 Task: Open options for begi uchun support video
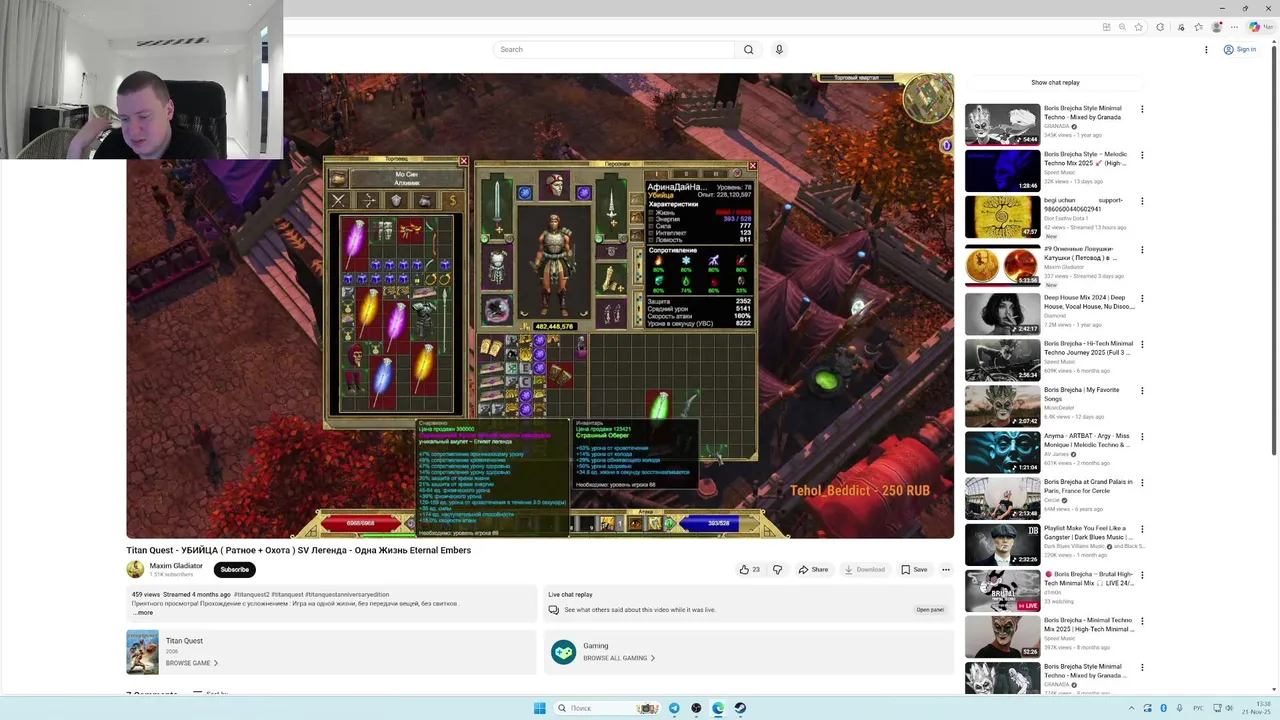coord(1142,201)
